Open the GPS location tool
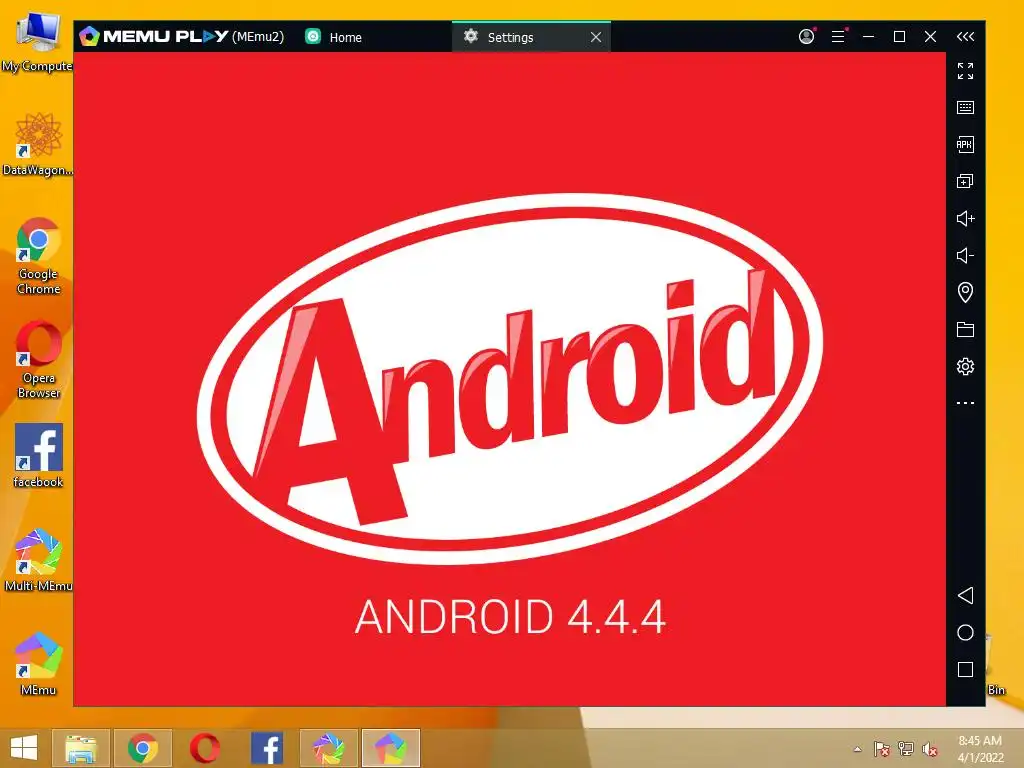This screenshot has width=1024, height=768. (x=965, y=292)
